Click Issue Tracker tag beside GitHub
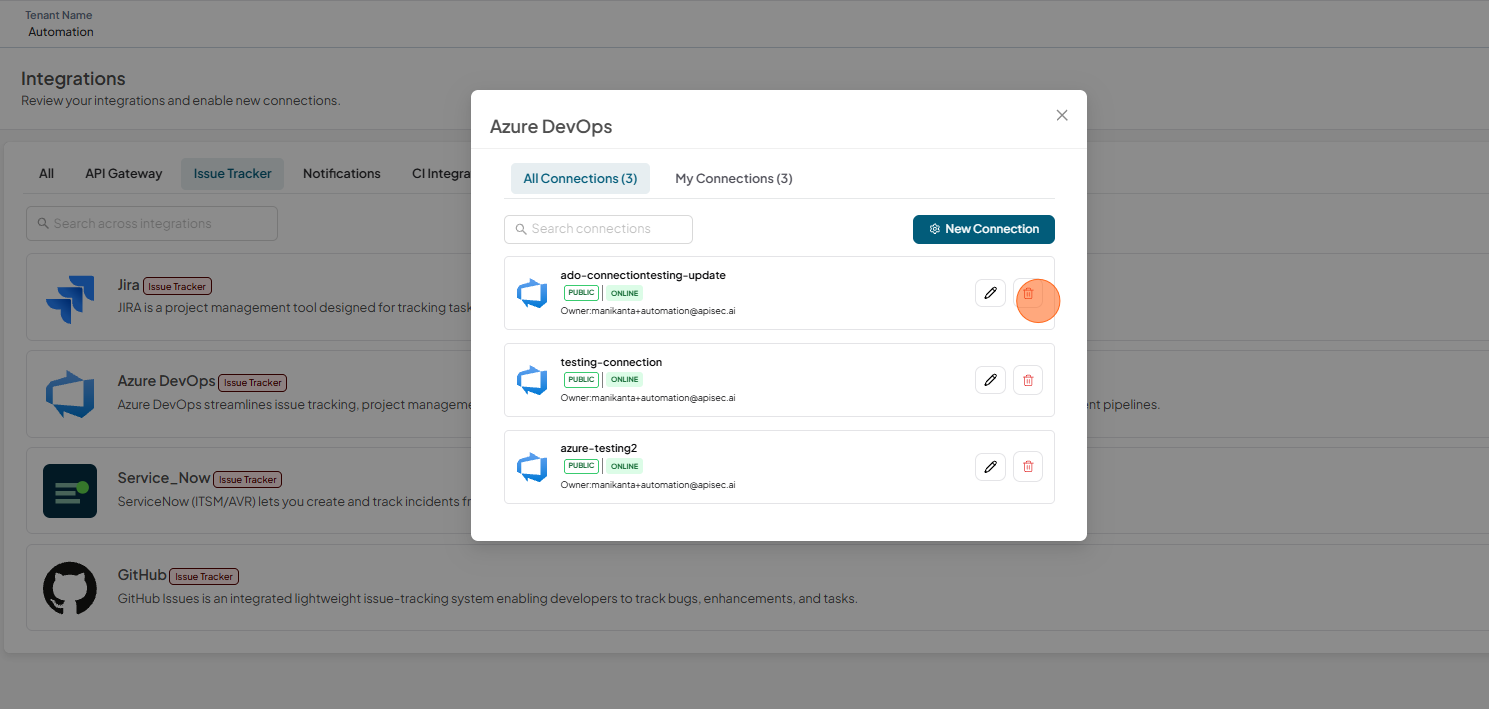Image resolution: width=1489 pixels, height=709 pixels. (204, 576)
